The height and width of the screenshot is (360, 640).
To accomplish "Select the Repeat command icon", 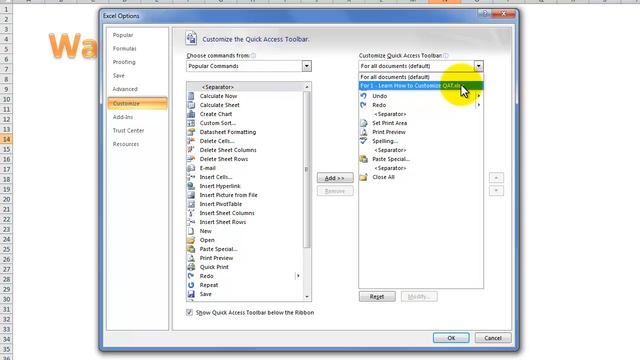I will point(191,285).
